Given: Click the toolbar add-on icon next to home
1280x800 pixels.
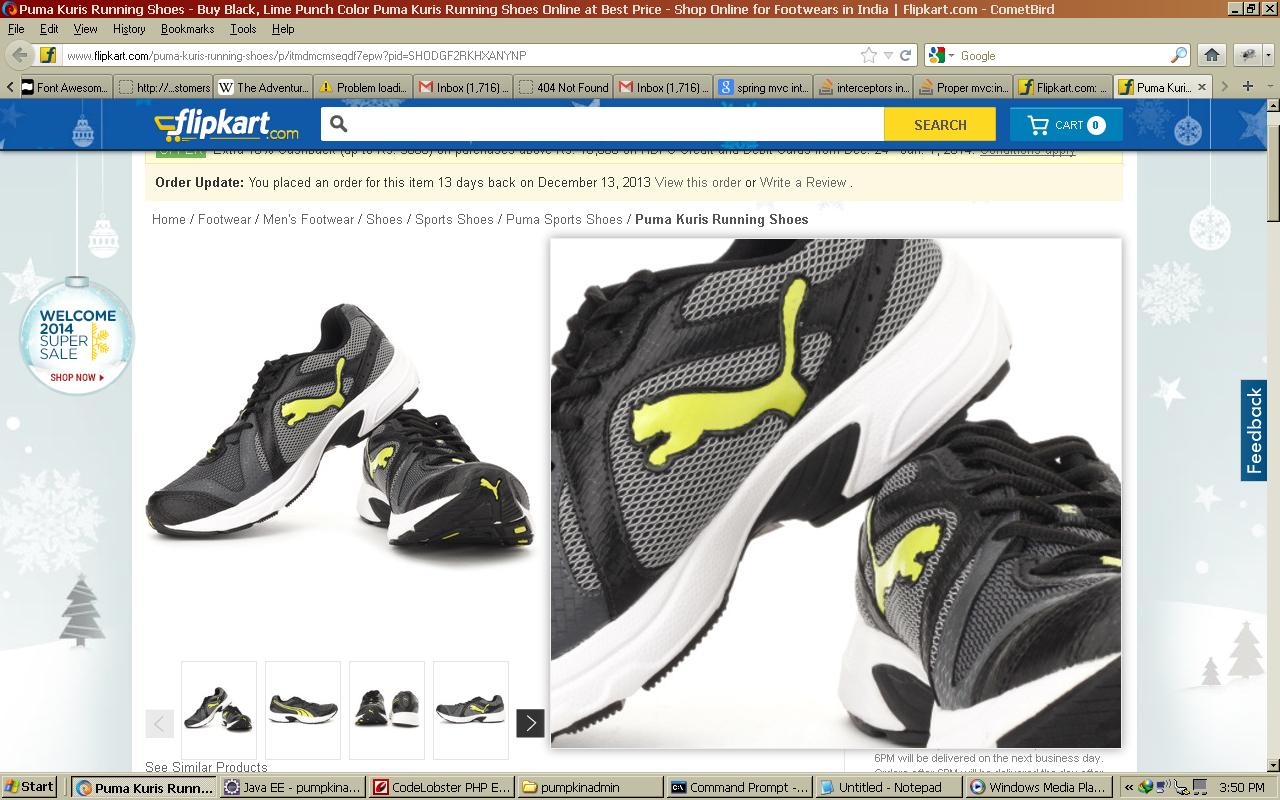Looking at the screenshot, I should point(1248,56).
